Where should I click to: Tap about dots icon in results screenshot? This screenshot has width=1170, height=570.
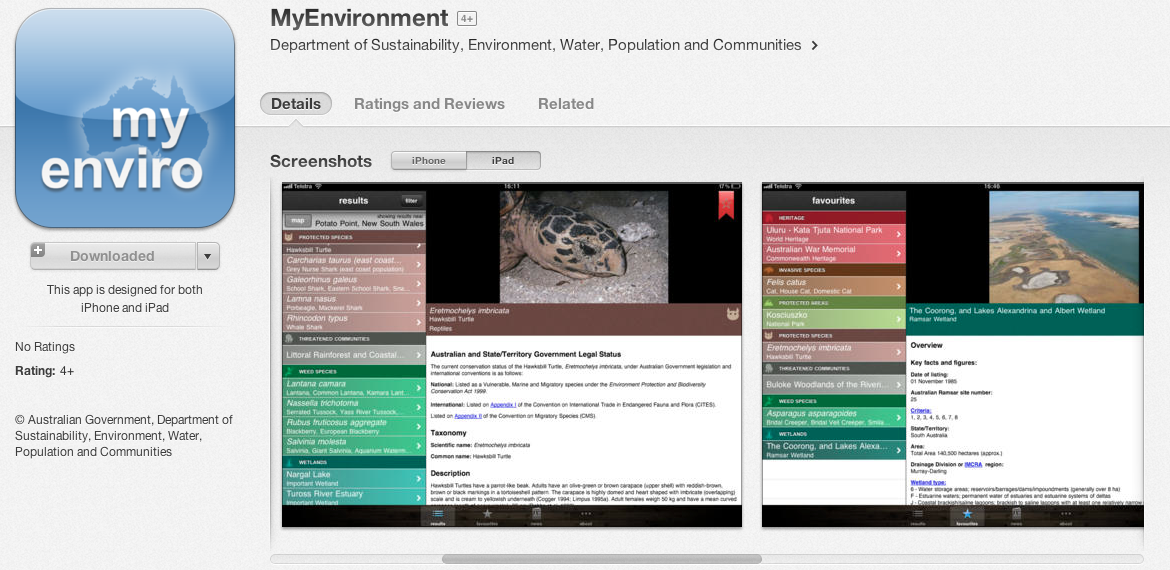(x=585, y=514)
